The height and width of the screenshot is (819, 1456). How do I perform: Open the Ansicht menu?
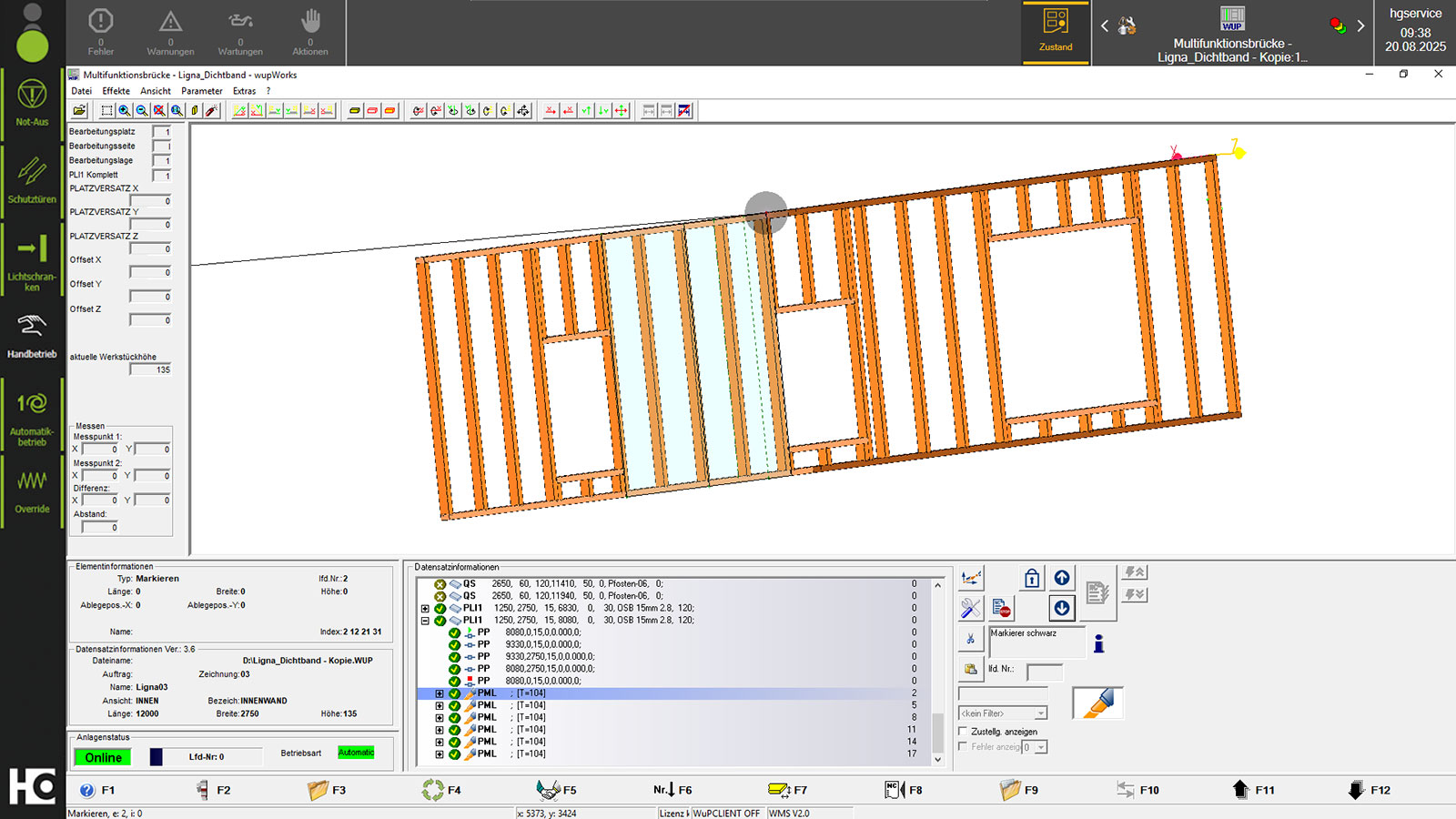pyautogui.click(x=156, y=91)
